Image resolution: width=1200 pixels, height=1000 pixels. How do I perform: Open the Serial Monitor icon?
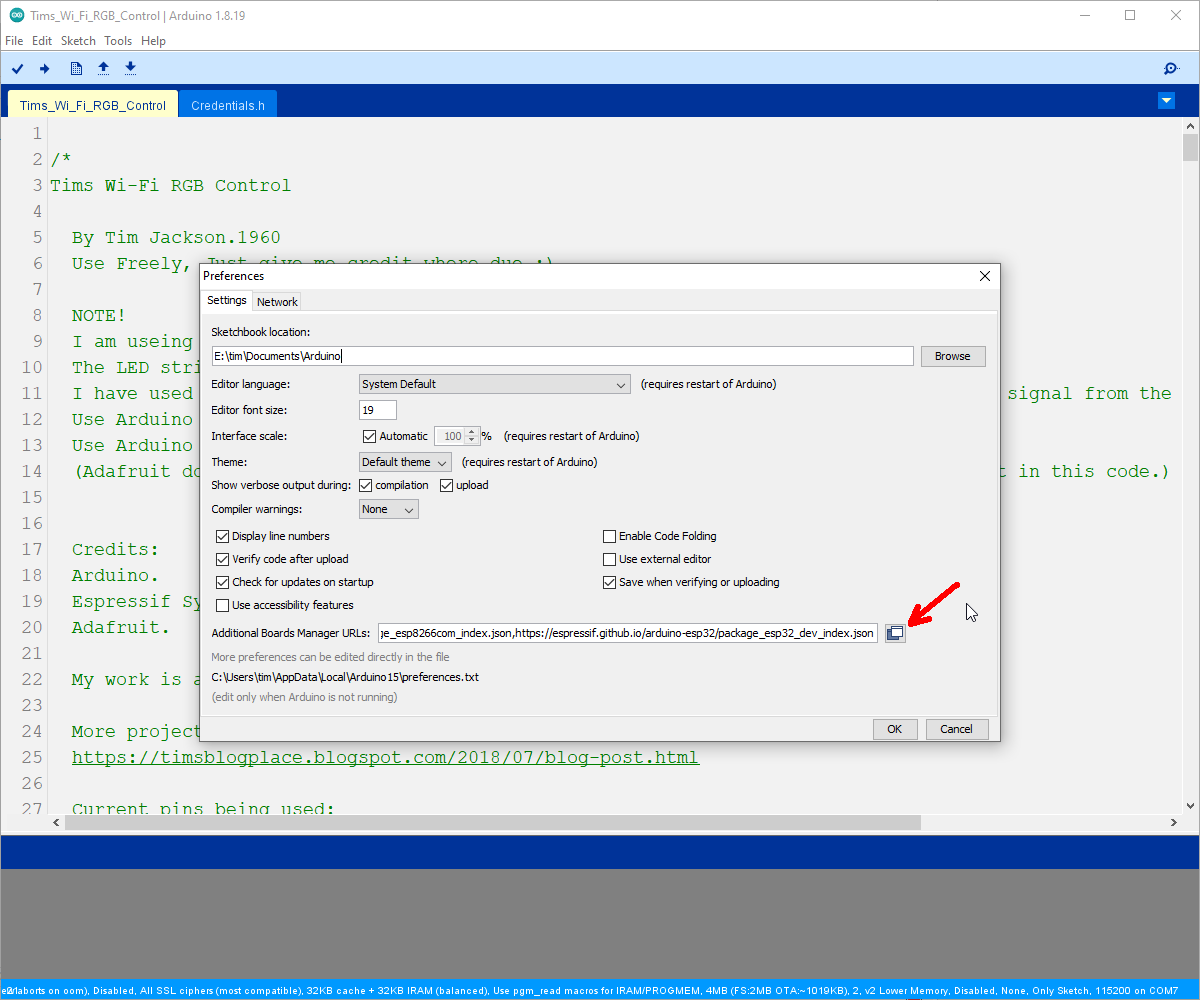[x=1171, y=68]
